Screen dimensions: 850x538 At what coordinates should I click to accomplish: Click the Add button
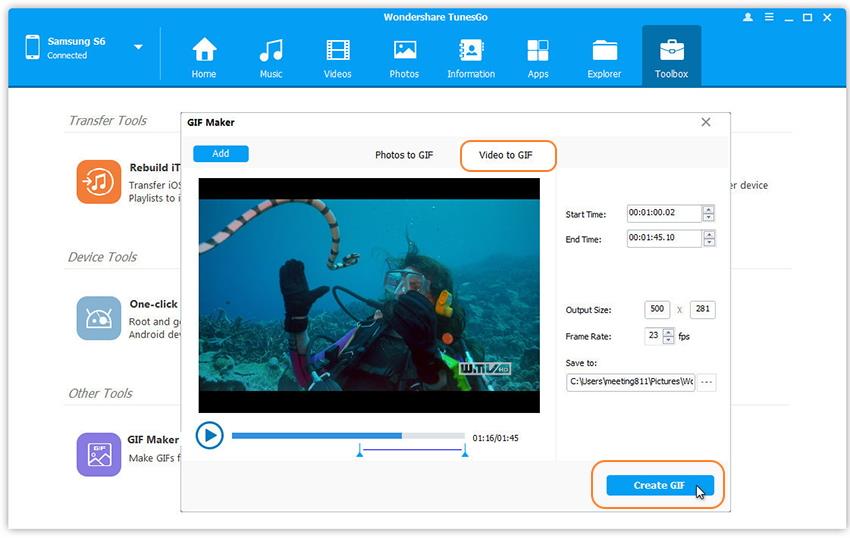click(x=221, y=153)
